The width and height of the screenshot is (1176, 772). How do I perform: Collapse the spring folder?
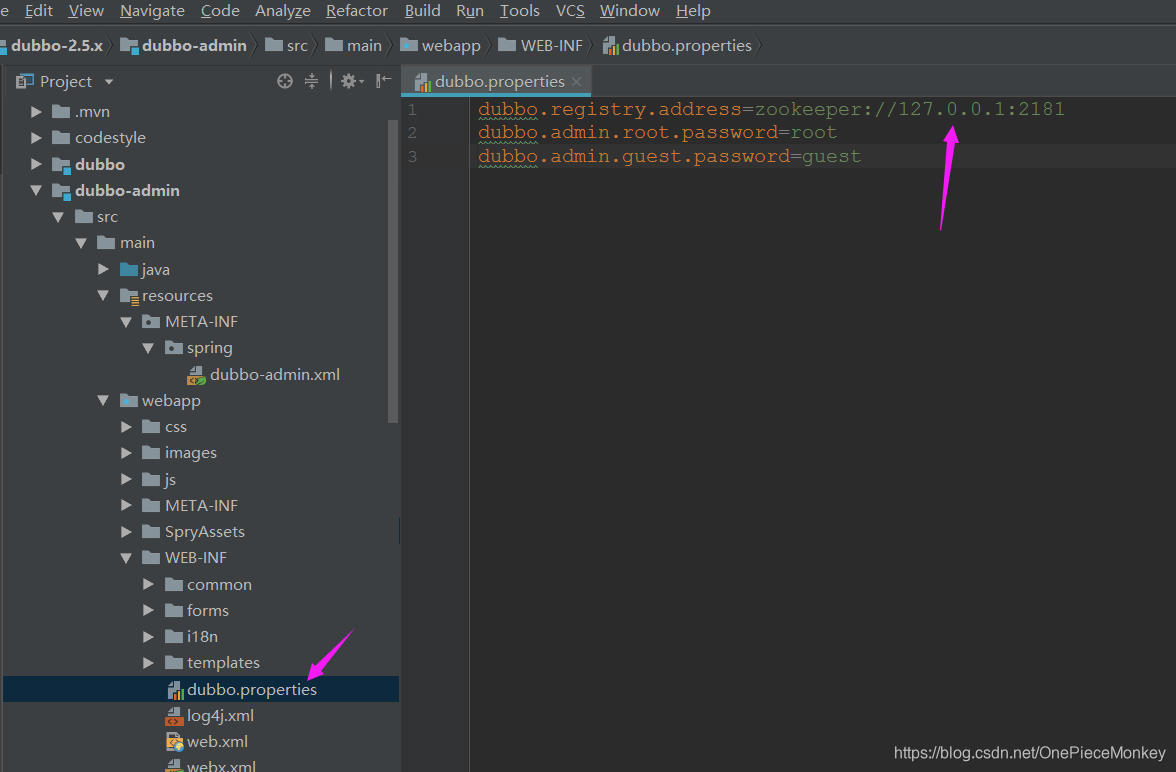coord(148,348)
